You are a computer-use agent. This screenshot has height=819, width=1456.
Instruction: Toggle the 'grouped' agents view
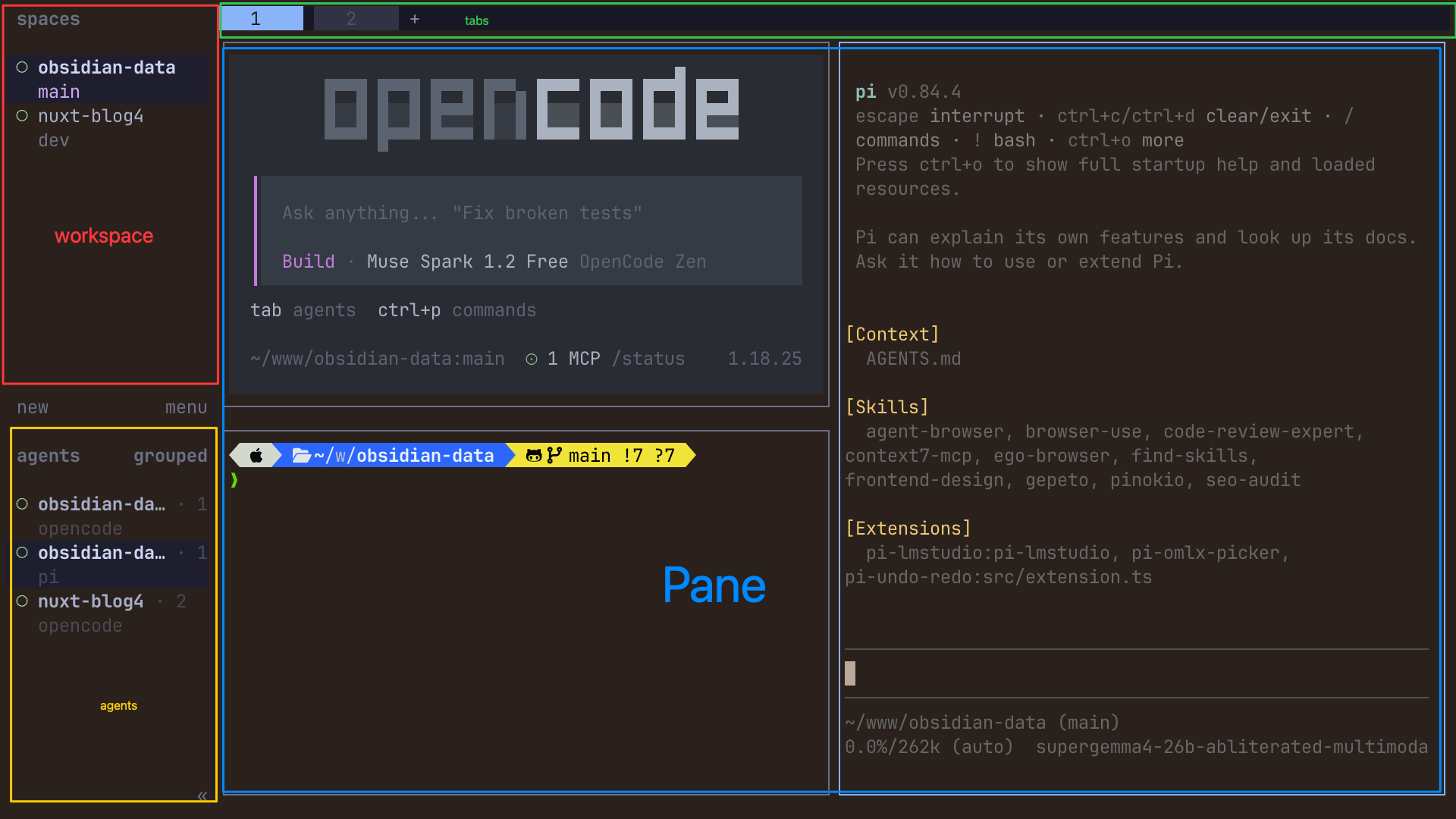(171, 456)
